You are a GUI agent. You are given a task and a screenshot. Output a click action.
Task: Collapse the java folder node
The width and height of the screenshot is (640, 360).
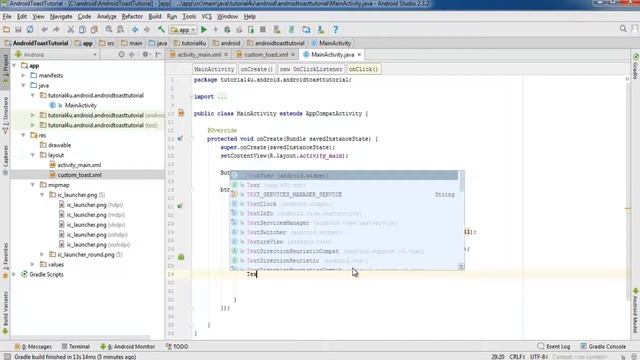(23, 85)
